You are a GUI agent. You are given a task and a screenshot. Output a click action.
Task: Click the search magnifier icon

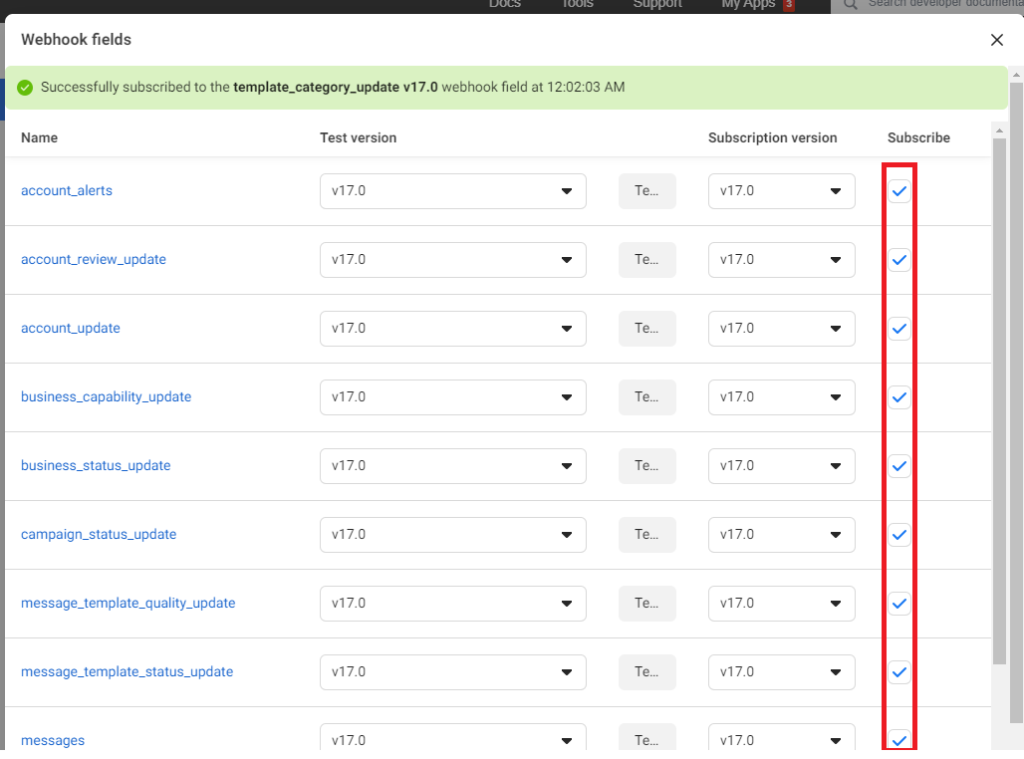850,5
